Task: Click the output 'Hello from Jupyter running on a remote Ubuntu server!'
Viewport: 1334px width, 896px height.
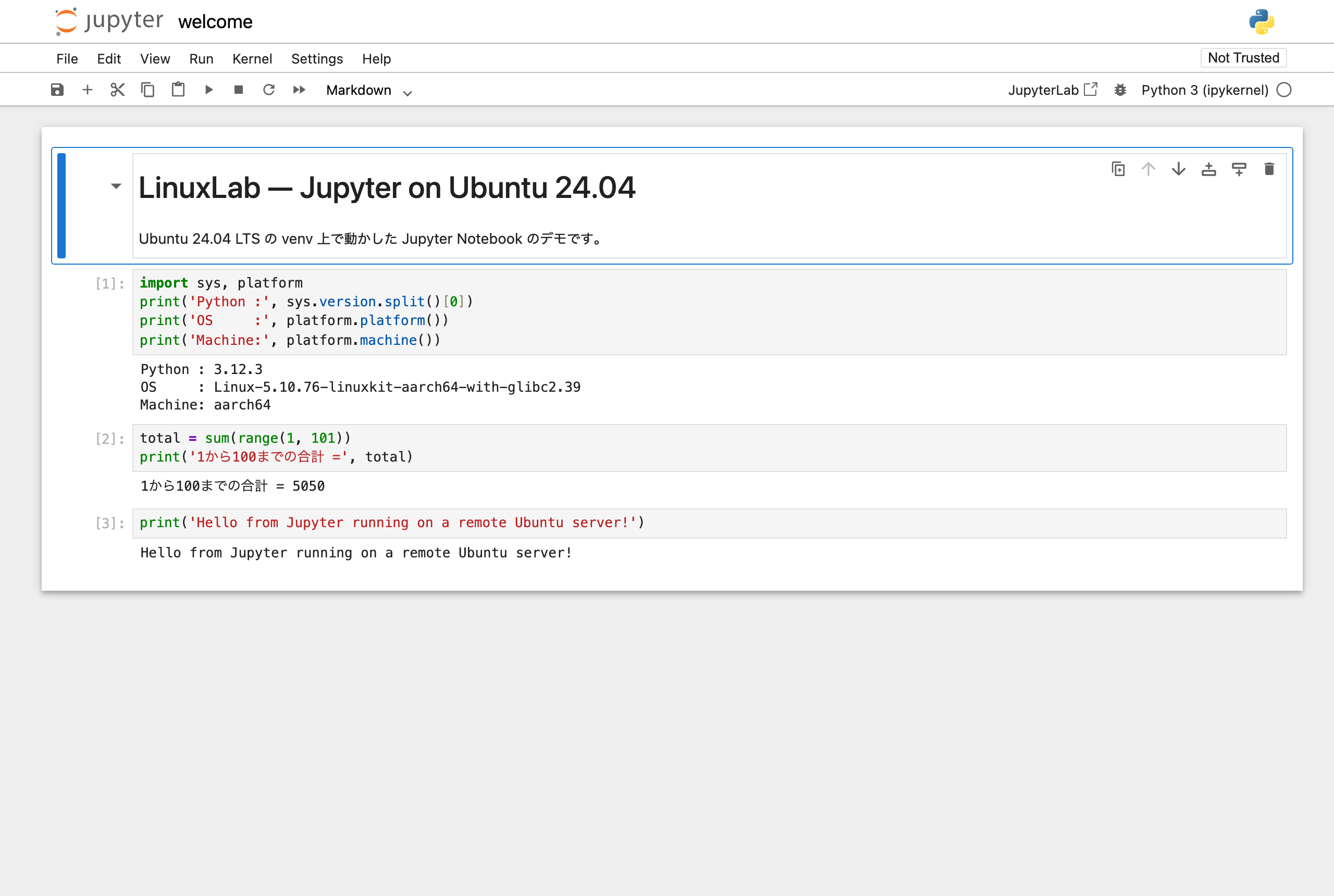Action: click(x=356, y=553)
